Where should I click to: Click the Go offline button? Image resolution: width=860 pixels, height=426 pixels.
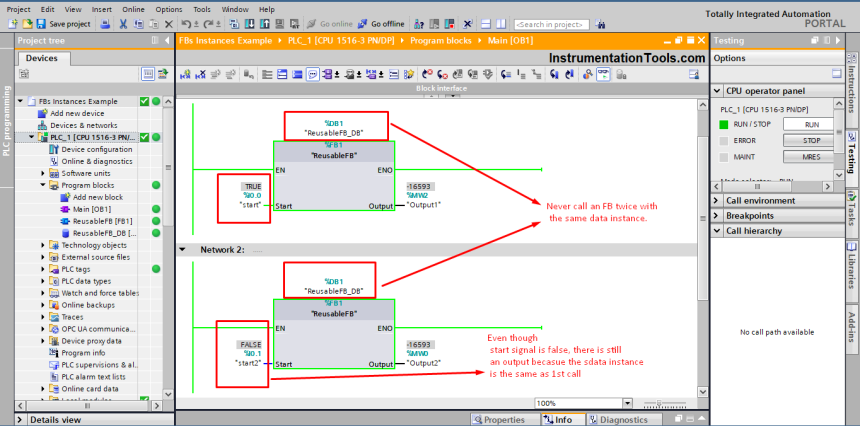click(x=381, y=24)
